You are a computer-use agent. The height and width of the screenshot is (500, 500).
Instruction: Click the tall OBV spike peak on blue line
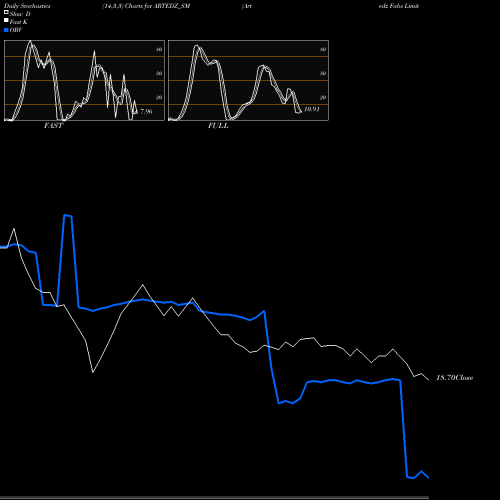click(68, 216)
